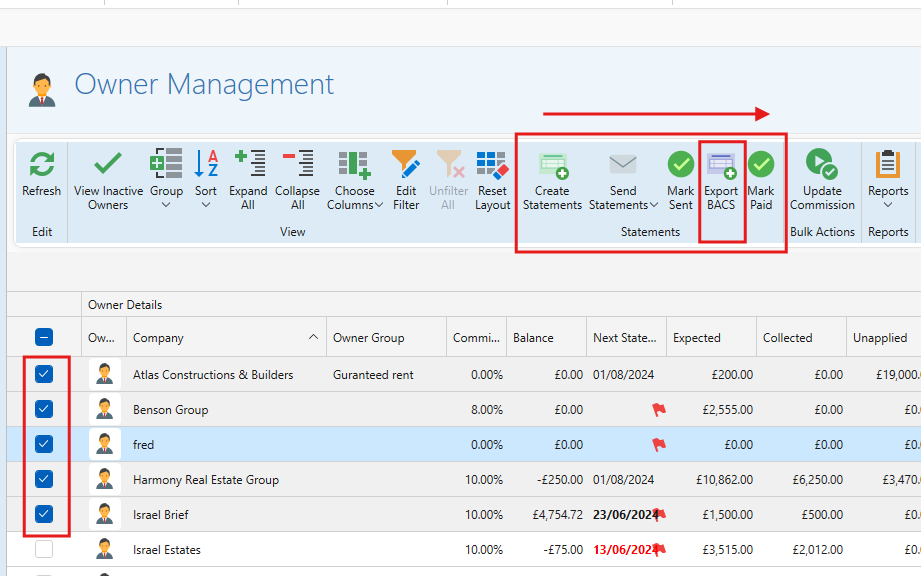Click the Create Statements icon
This screenshot has height=576, width=921.
(552, 165)
